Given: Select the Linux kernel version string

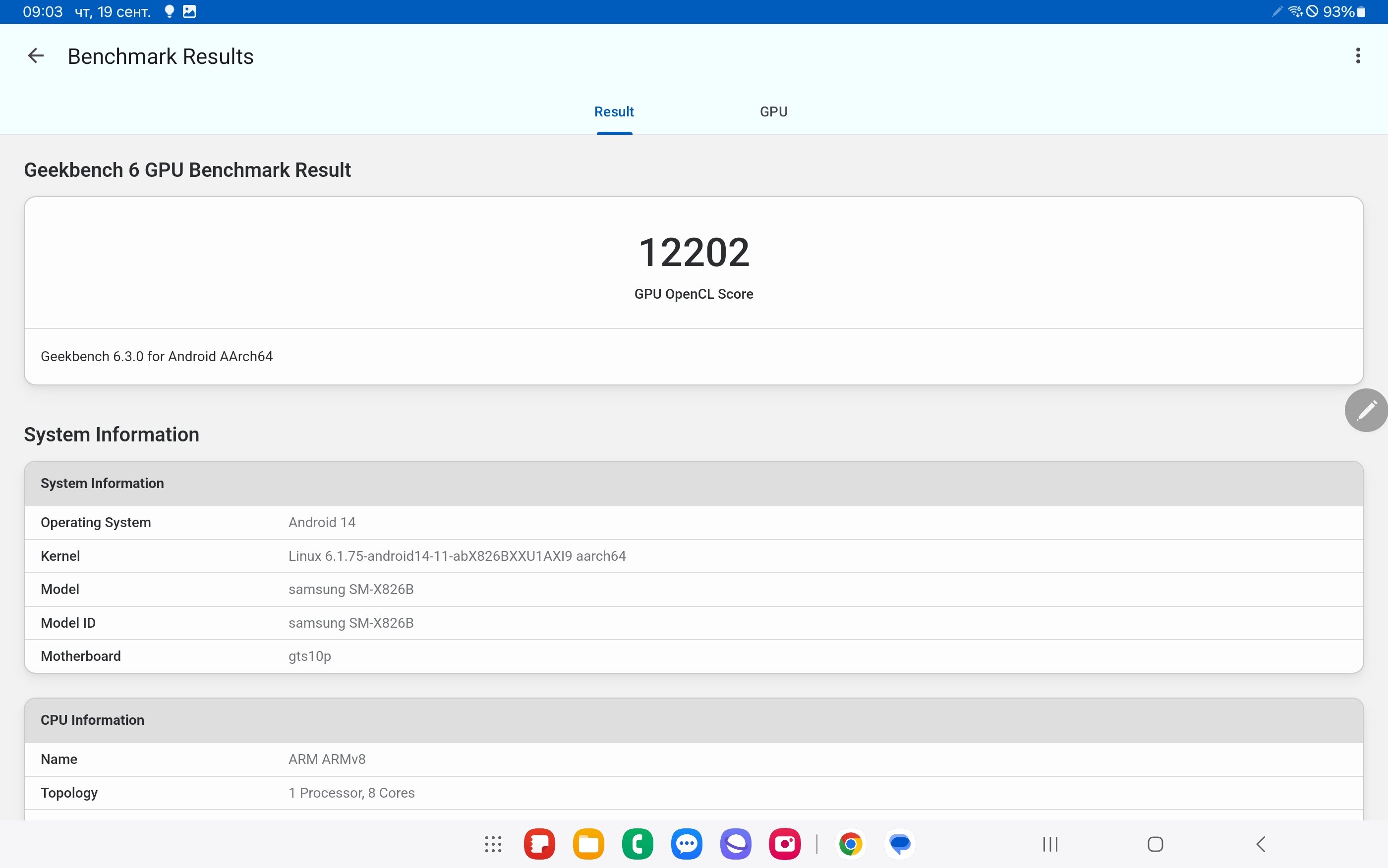Looking at the screenshot, I should pos(457,556).
